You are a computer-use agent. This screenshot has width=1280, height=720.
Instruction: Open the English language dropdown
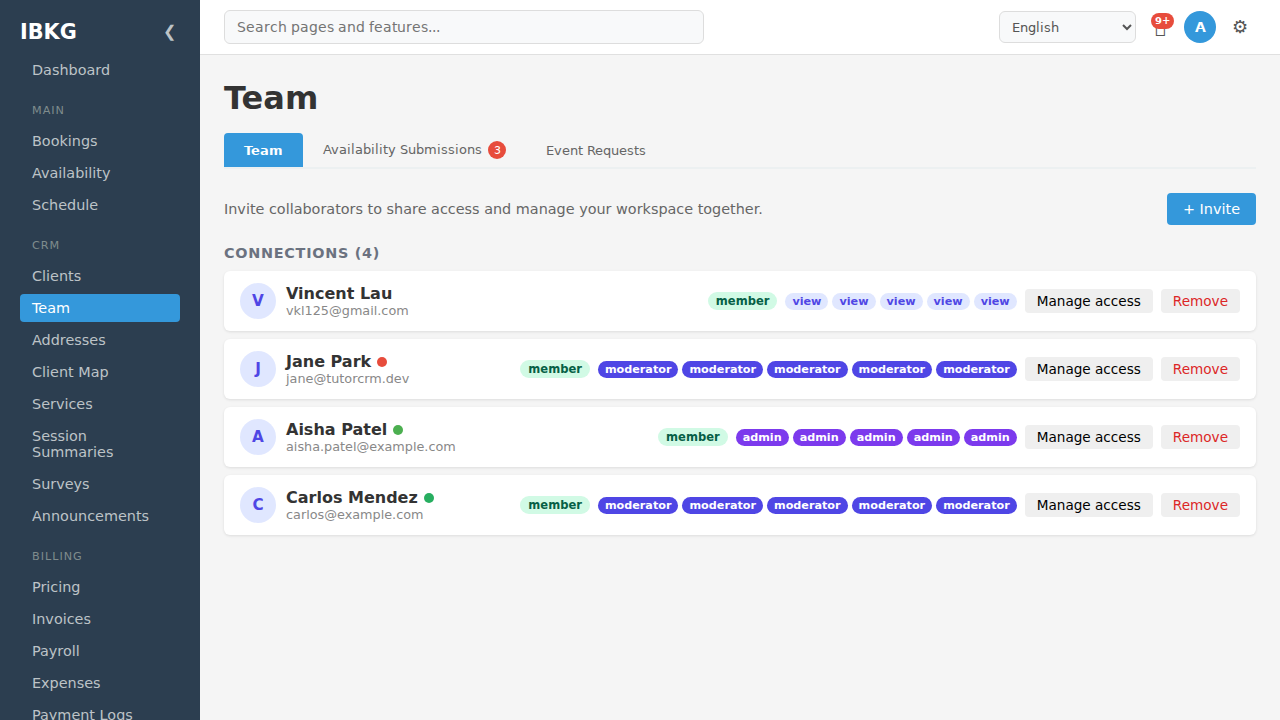[x=1067, y=27]
